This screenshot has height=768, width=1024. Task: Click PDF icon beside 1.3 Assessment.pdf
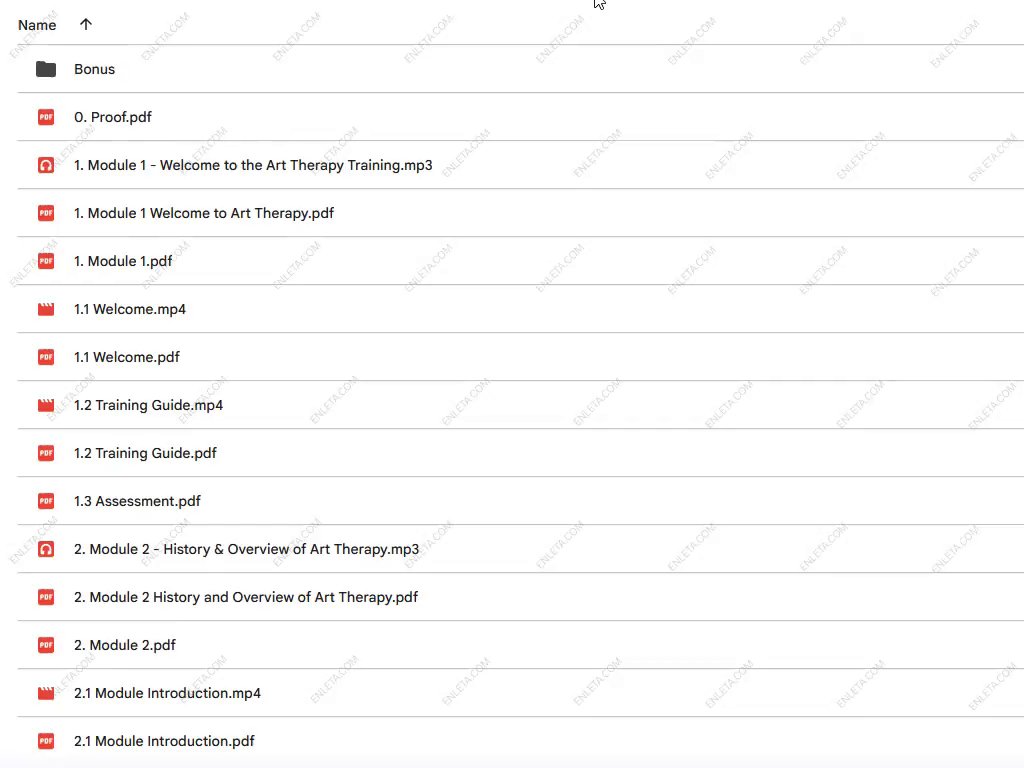(46, 501)
